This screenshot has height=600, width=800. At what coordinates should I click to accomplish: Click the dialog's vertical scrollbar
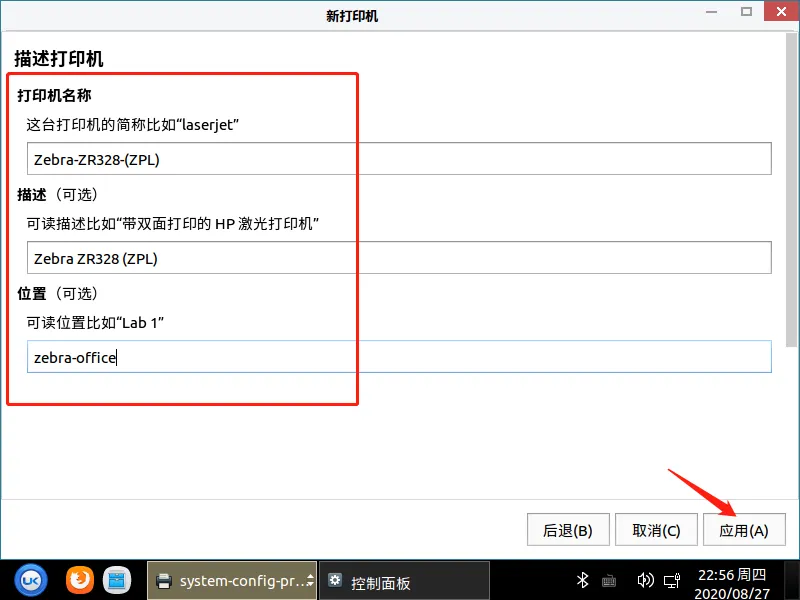[x=793, y=190]
